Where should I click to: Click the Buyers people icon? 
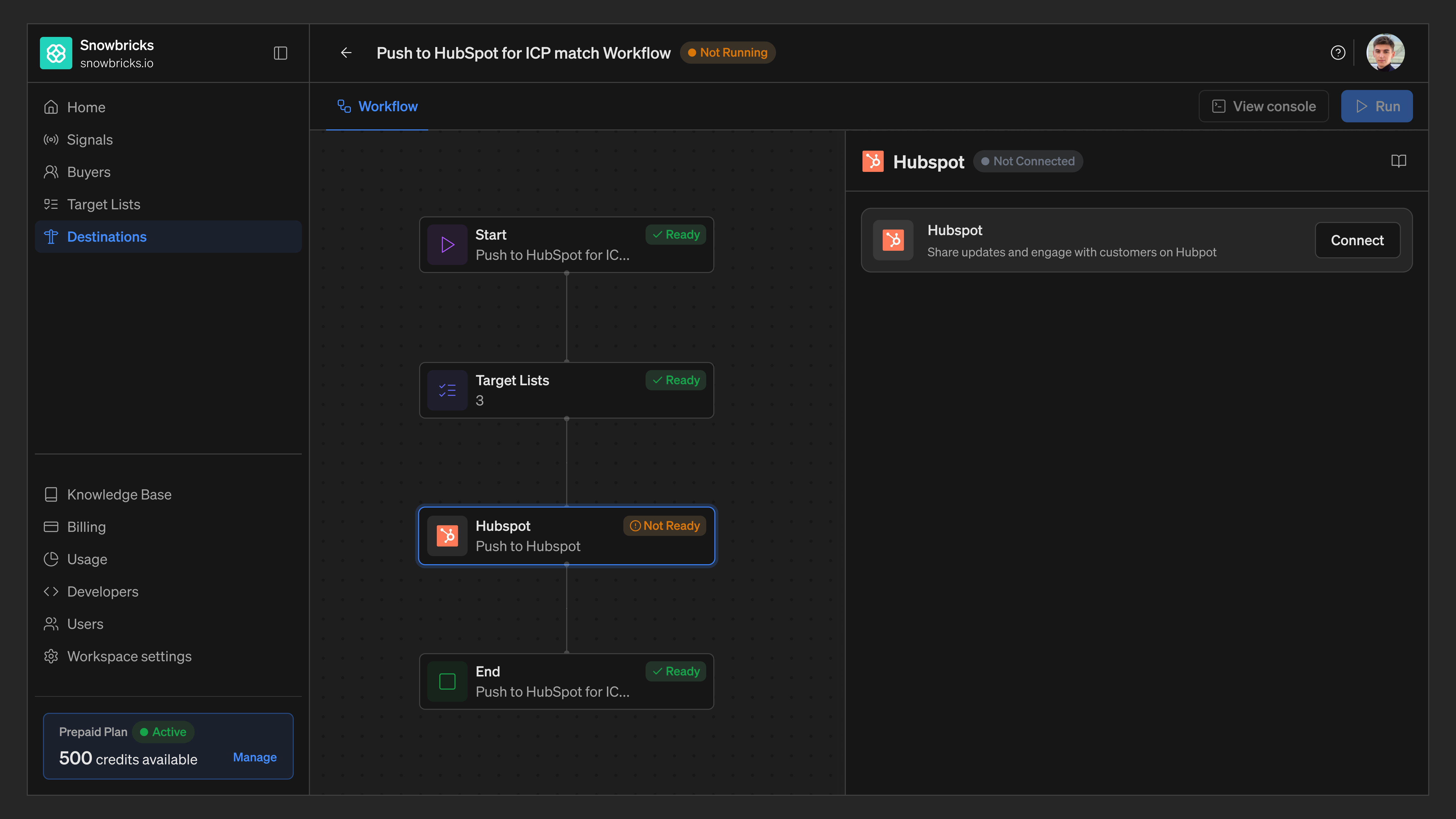click(51, 172)
